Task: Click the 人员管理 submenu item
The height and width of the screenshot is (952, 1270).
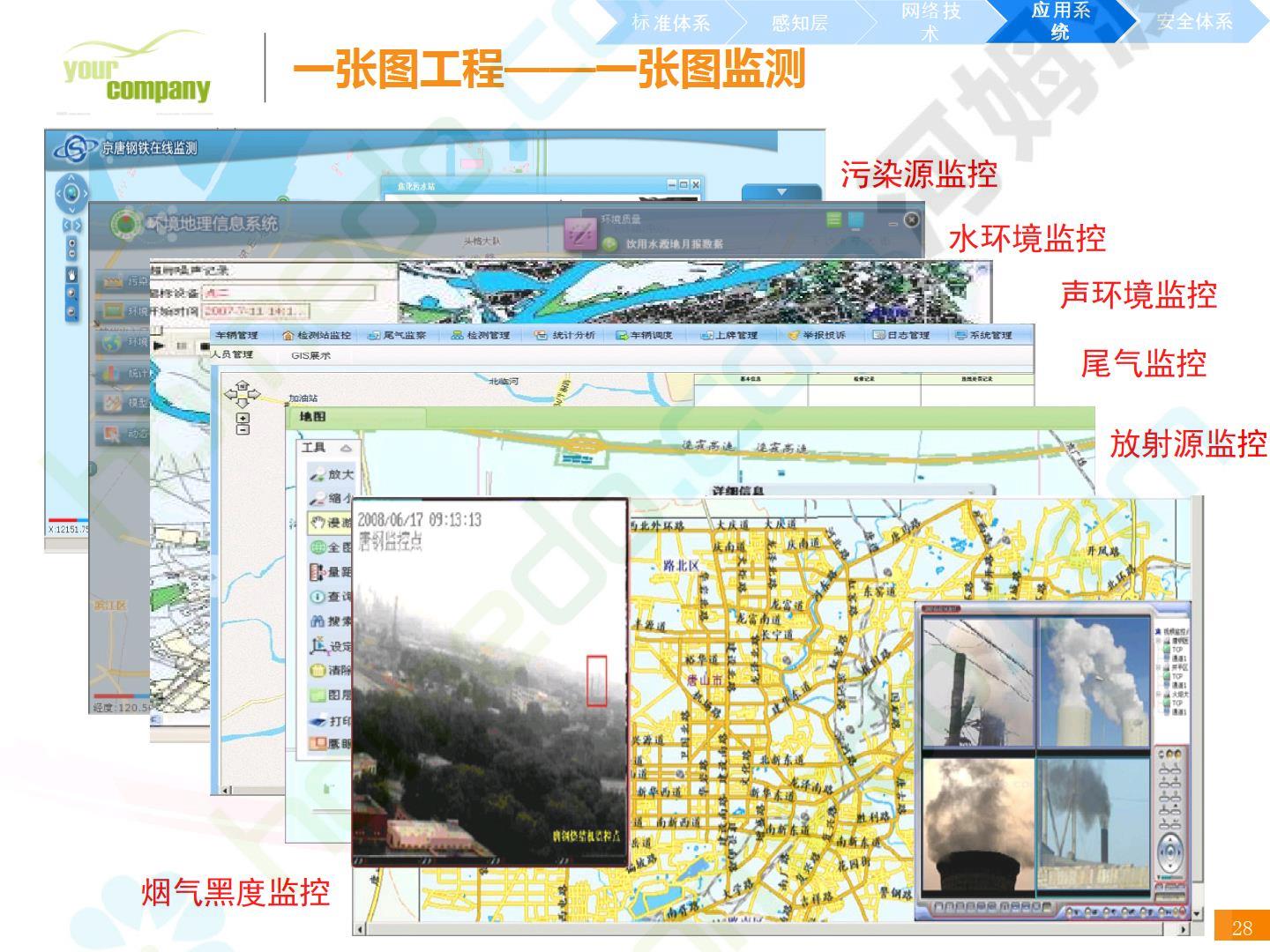Action: (x=232, y=354)
